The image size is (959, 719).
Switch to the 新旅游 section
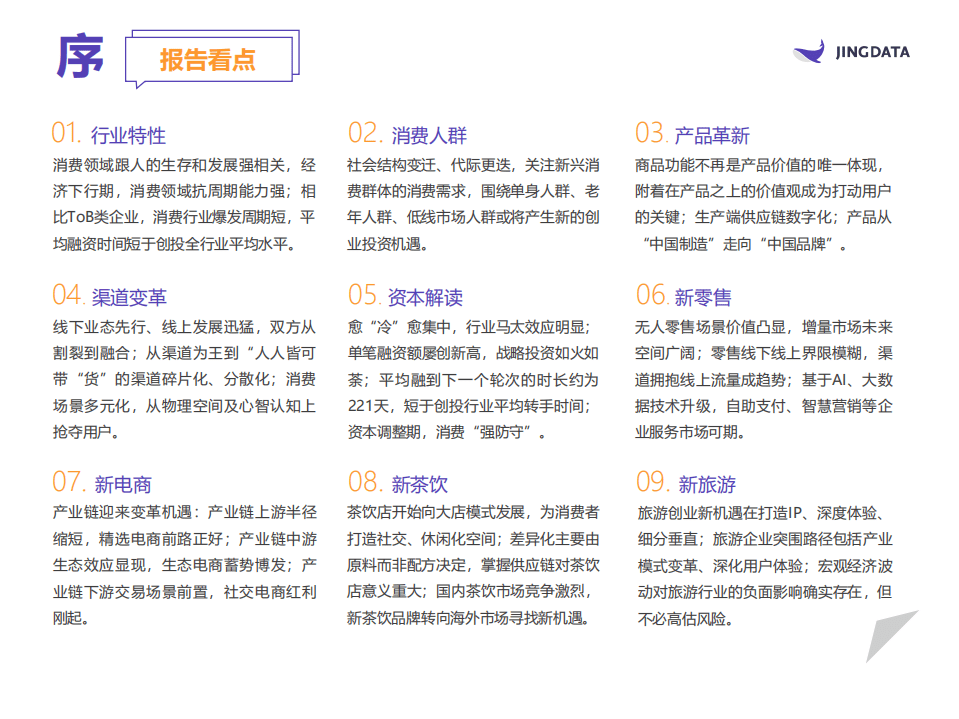point(706,484)
